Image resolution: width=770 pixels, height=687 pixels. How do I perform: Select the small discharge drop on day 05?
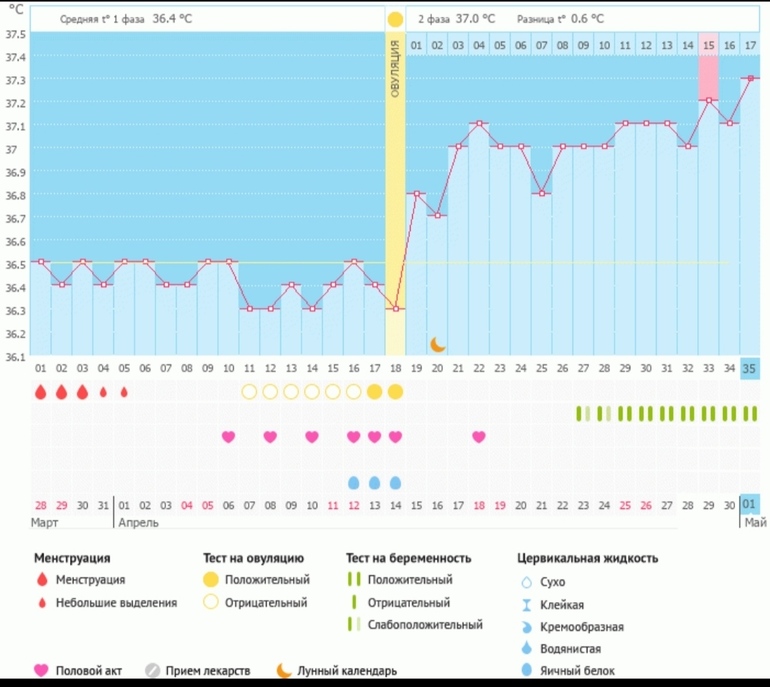[x=124, y=392]
